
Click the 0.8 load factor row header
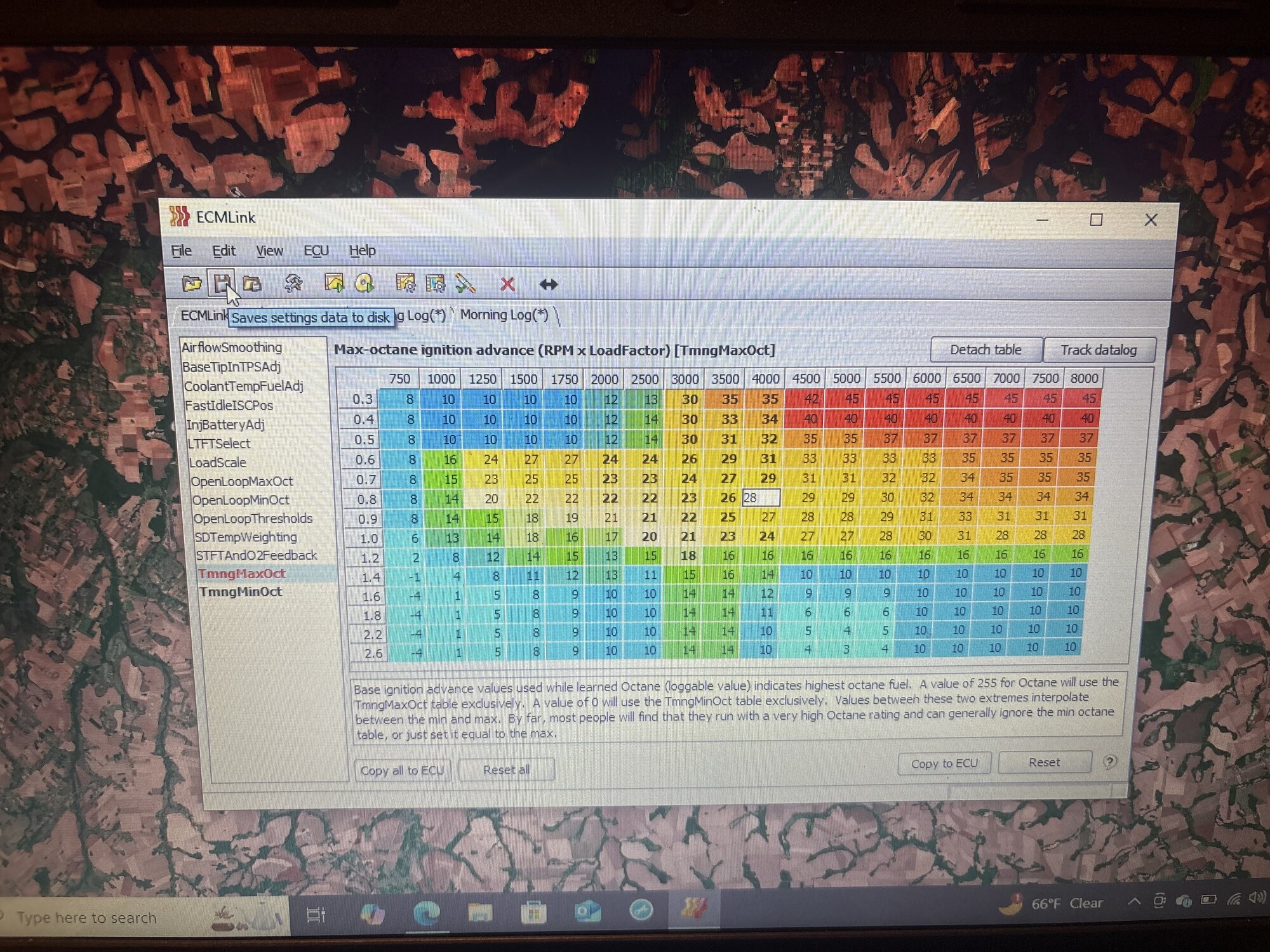tap(363, 499)
